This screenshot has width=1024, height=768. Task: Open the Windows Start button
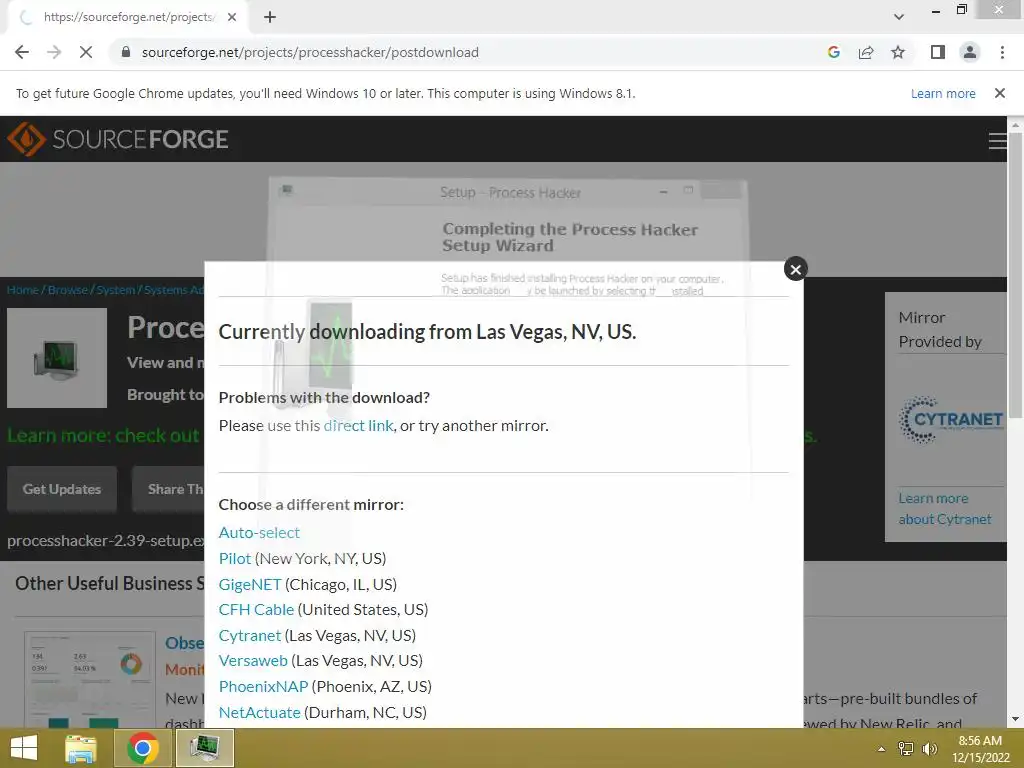(24, 748)
